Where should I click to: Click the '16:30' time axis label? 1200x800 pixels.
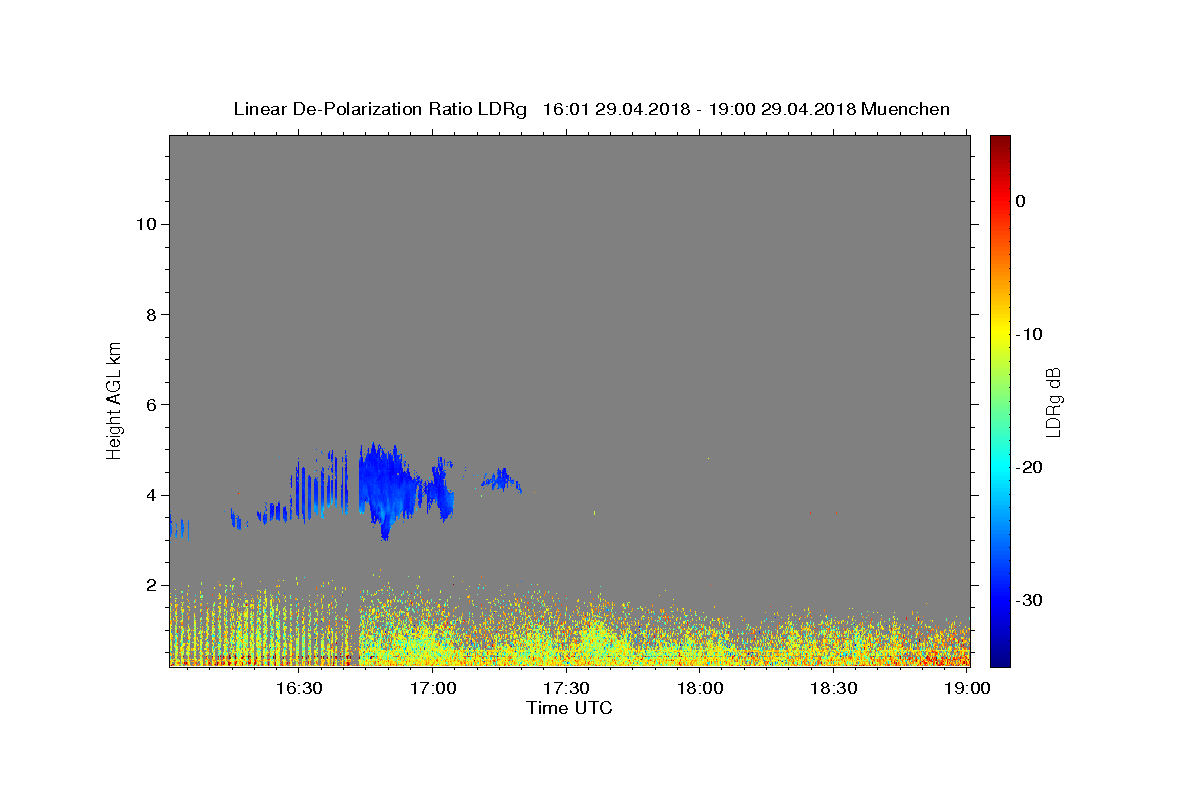coord(299,688)
